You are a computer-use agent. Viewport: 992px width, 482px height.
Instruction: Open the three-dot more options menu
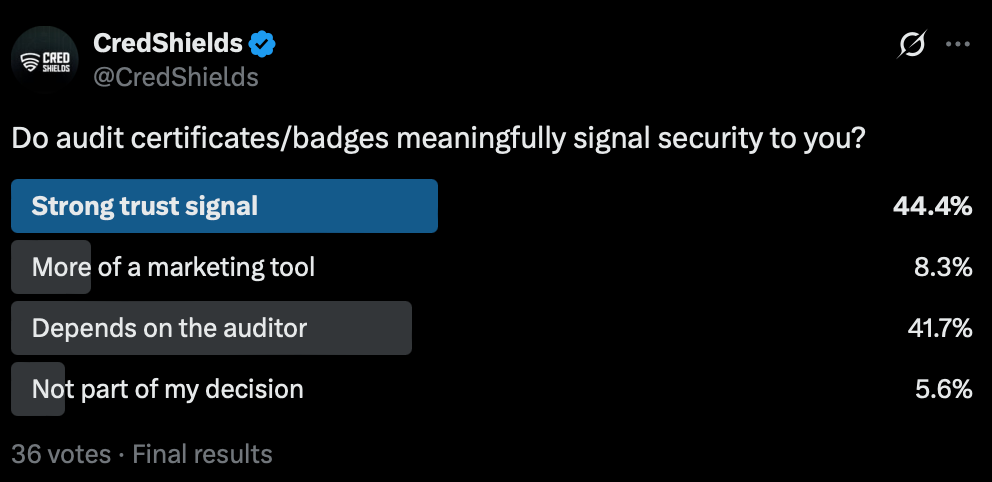click(958, 45)
